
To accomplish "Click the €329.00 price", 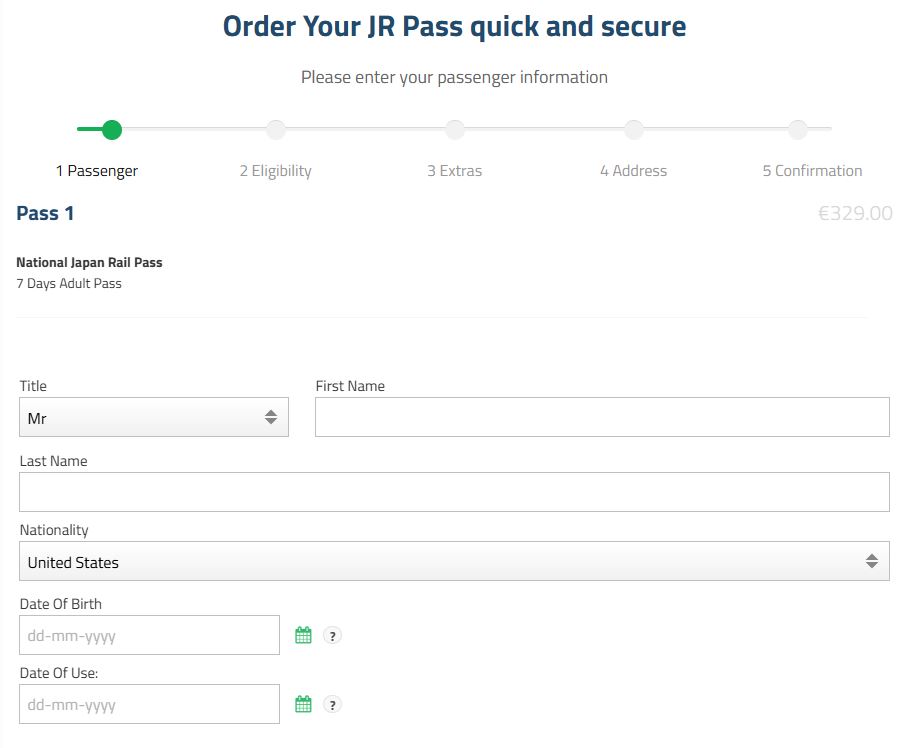I will [x=855, y=213].
